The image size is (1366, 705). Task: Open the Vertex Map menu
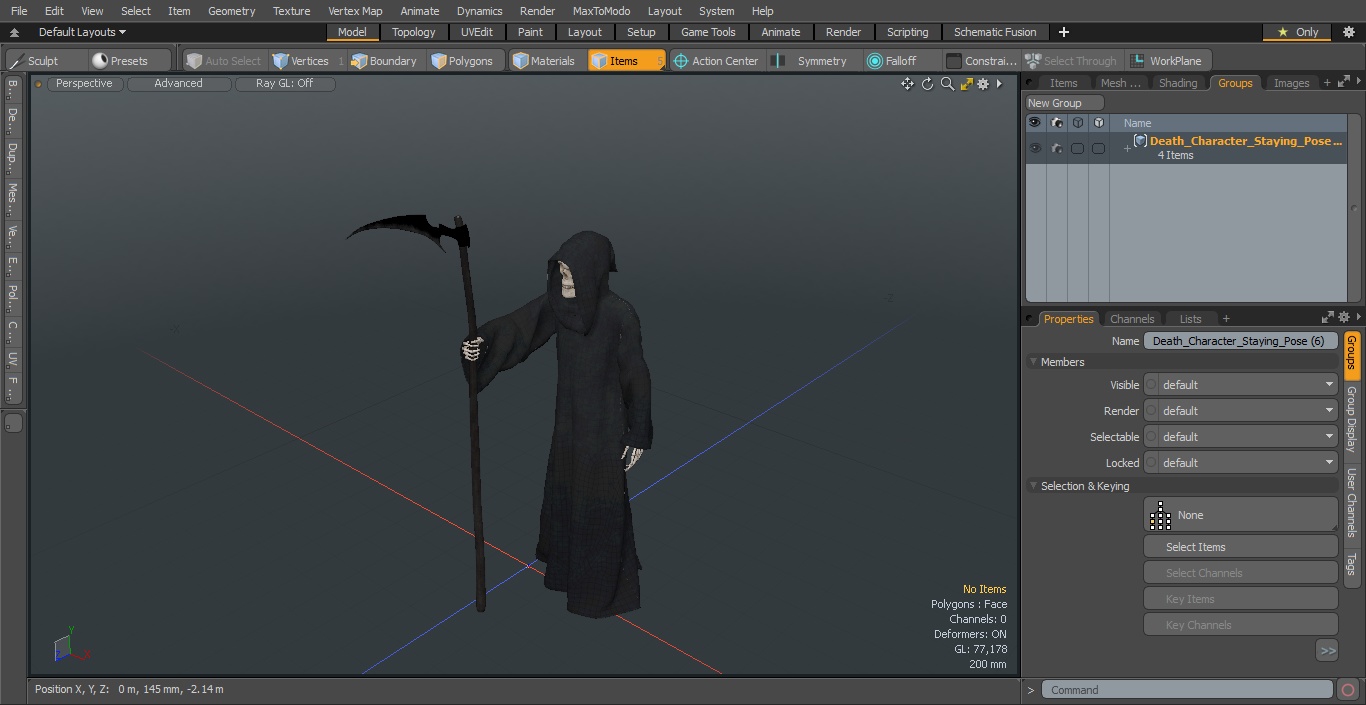(x=355, y=11)
